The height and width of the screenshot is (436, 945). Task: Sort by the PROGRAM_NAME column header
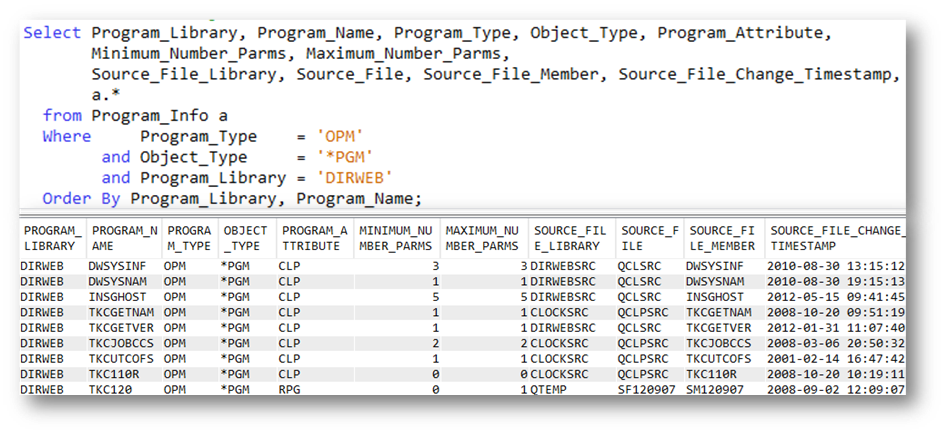[x=123, y=238]
